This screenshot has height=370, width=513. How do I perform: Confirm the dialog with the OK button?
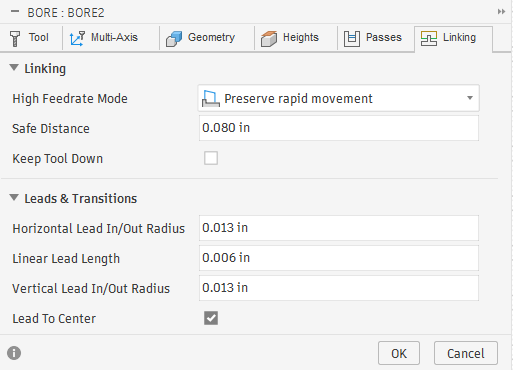[399, 353]
